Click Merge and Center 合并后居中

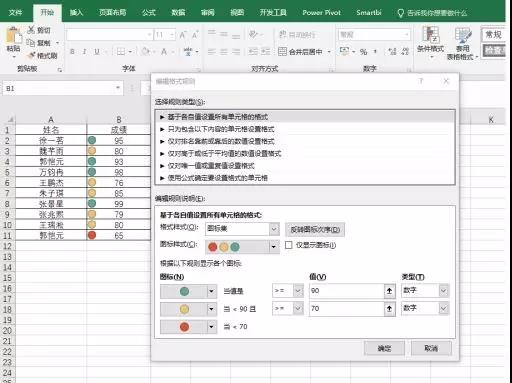coord(301,52)
